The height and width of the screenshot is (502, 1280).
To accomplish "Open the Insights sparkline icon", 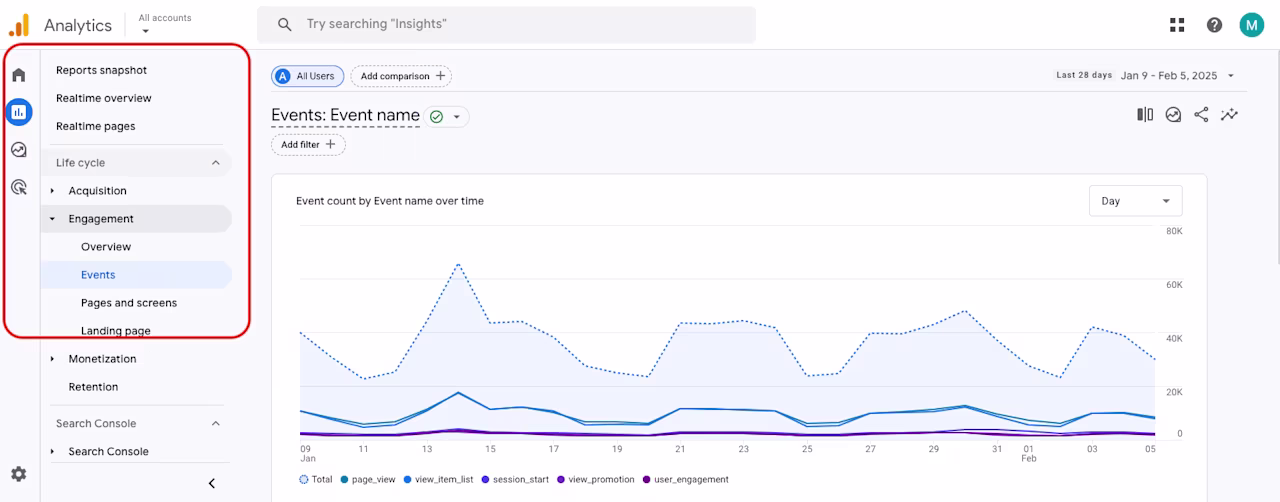I will [1229, 115].
